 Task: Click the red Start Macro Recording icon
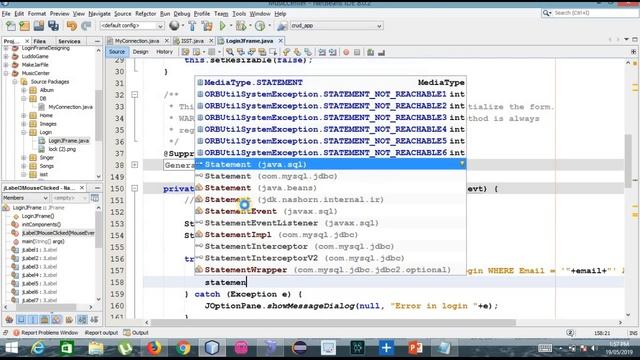tap(346, 52)
